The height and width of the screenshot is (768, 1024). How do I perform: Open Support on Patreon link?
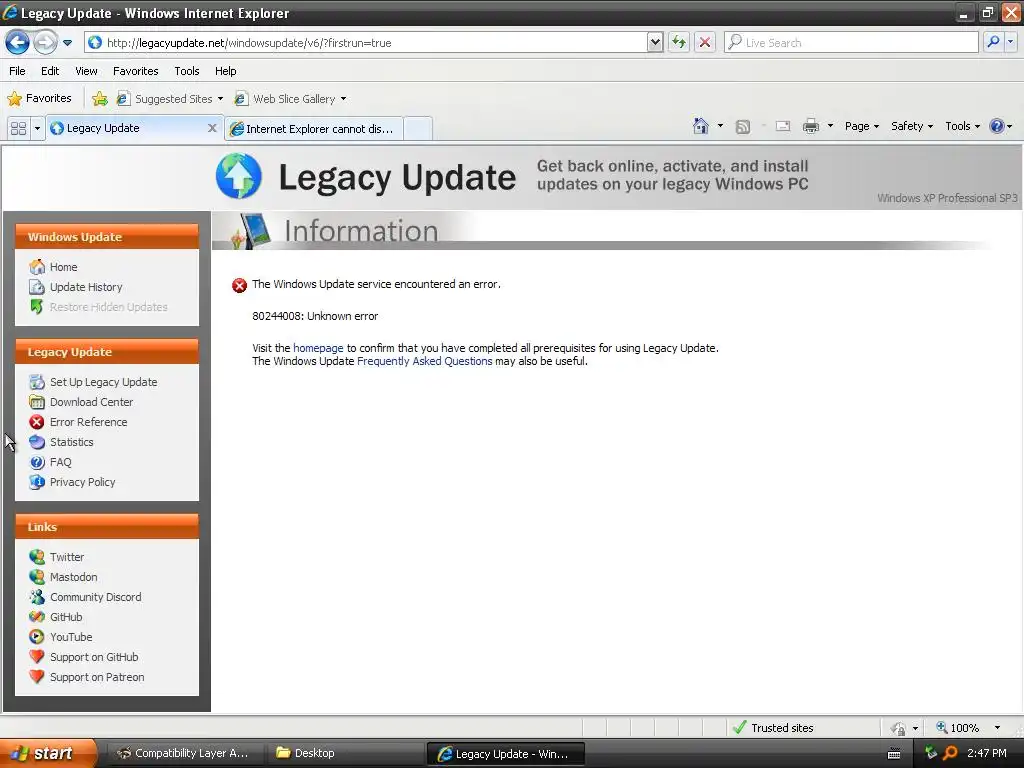click(97, 677)
